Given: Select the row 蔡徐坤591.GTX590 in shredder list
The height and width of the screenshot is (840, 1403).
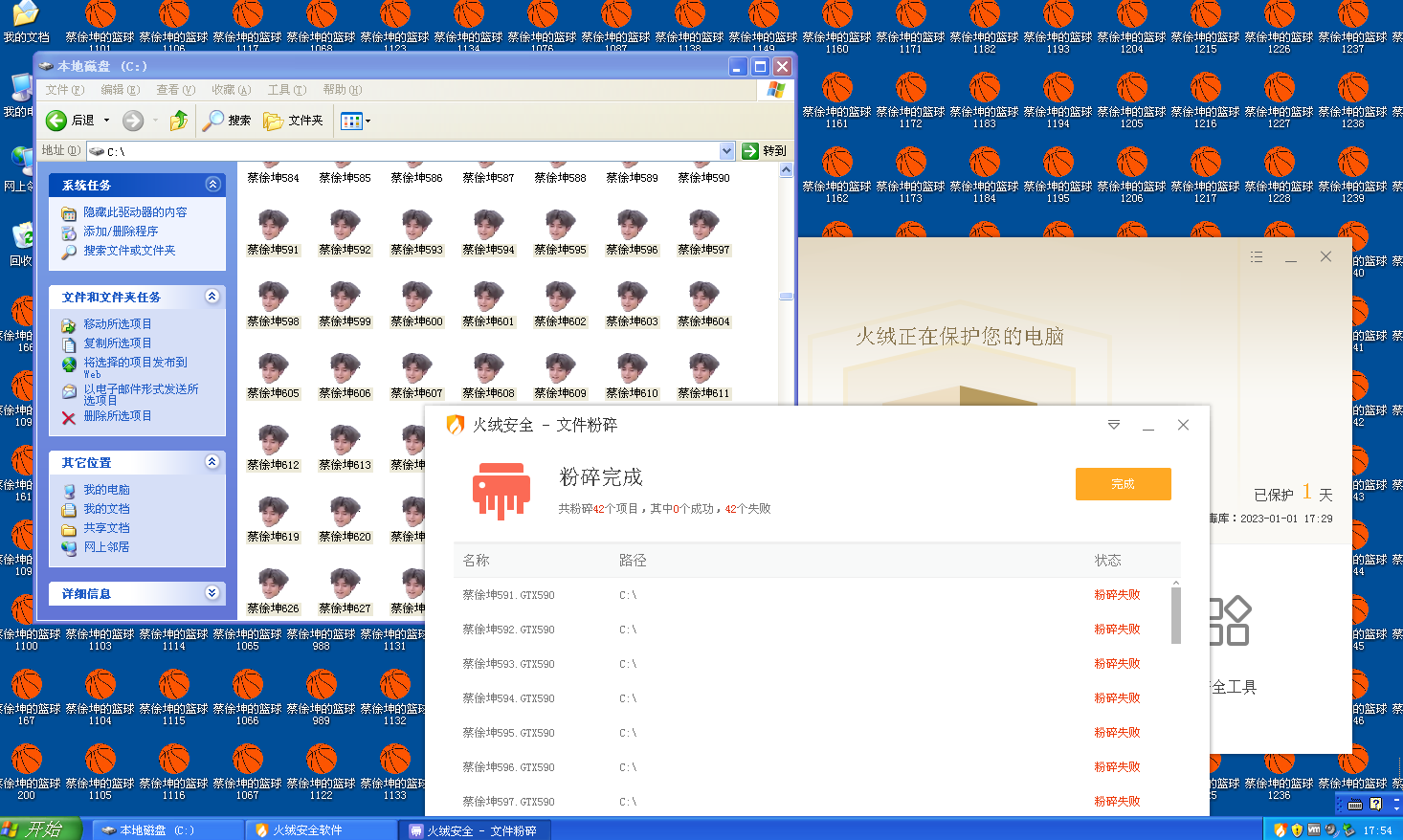Looking at the screenshot, I should pyautogui.click(x=816, y=595).
